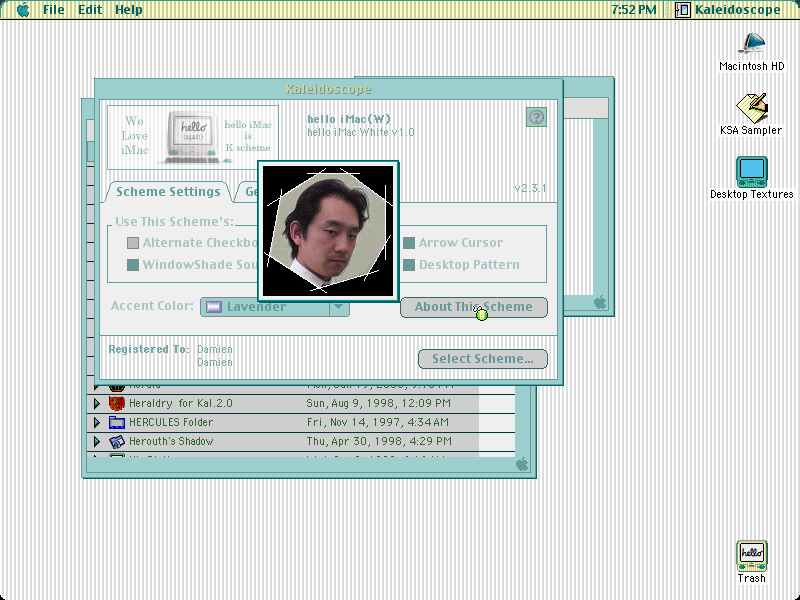Click the menu bar clock 7:52 PM
The width and height of the screenshot is (800, 600).
(634, 10)
